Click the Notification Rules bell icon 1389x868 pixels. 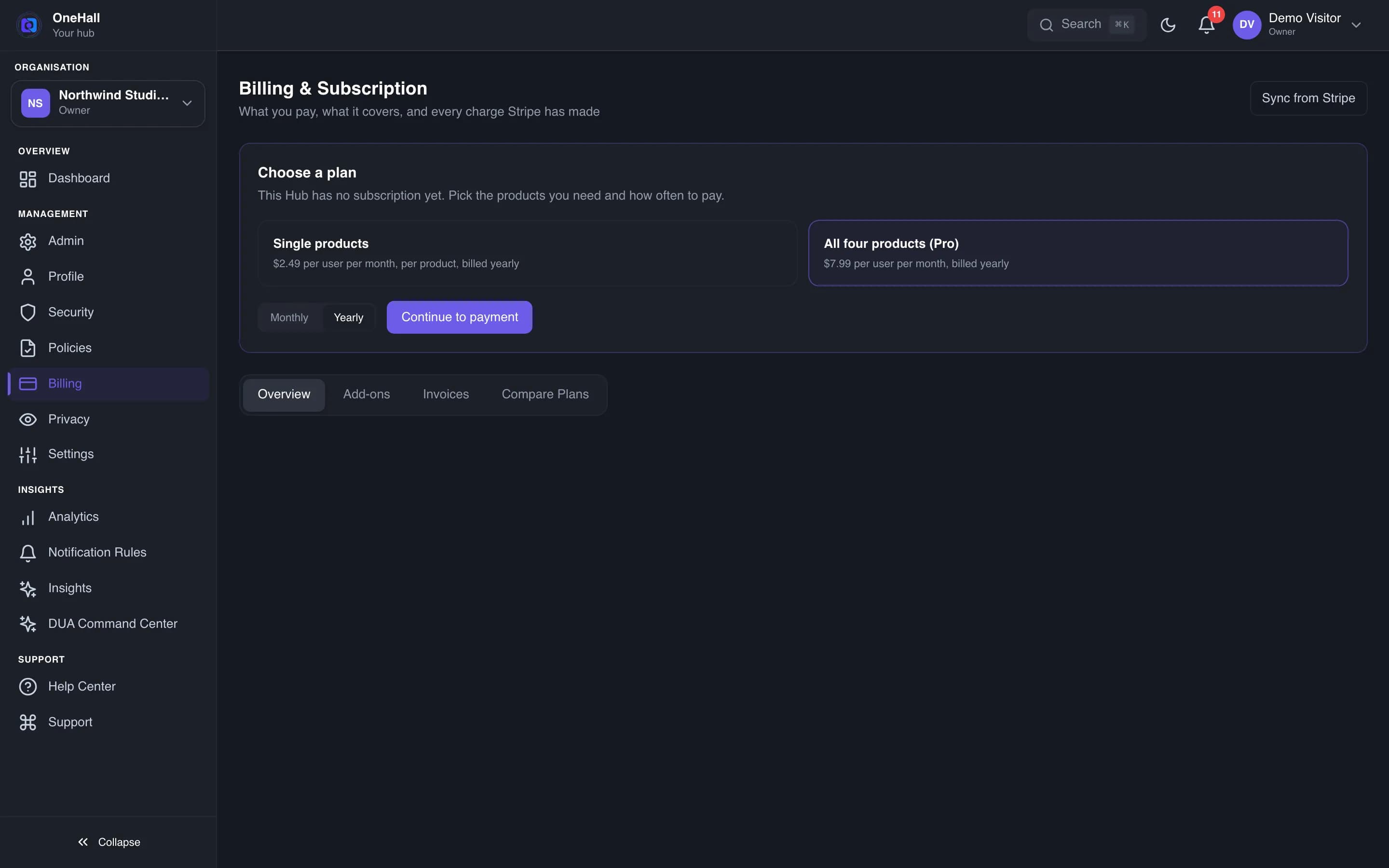click(27, 553)
